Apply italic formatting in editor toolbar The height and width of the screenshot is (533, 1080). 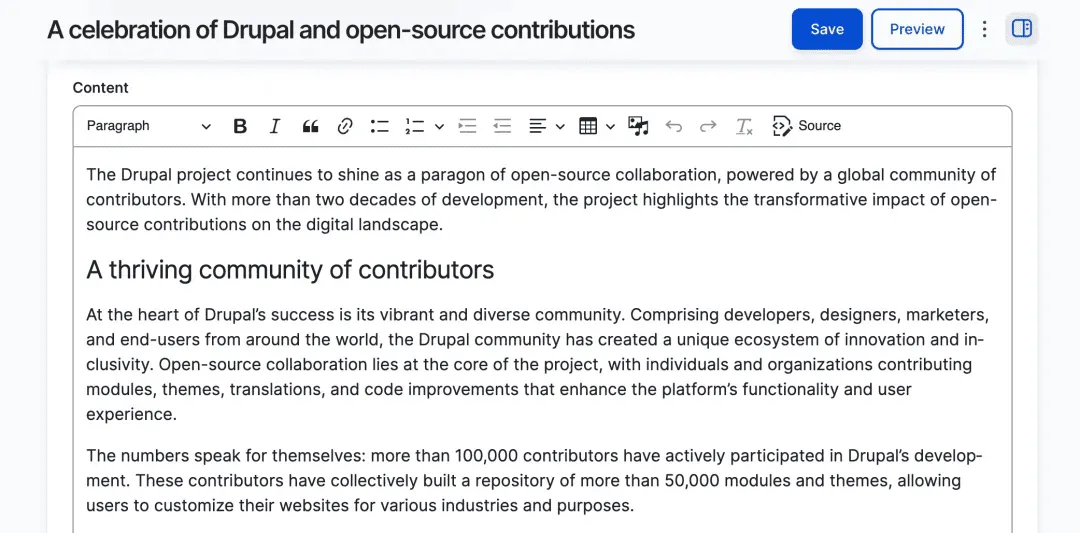275,126
